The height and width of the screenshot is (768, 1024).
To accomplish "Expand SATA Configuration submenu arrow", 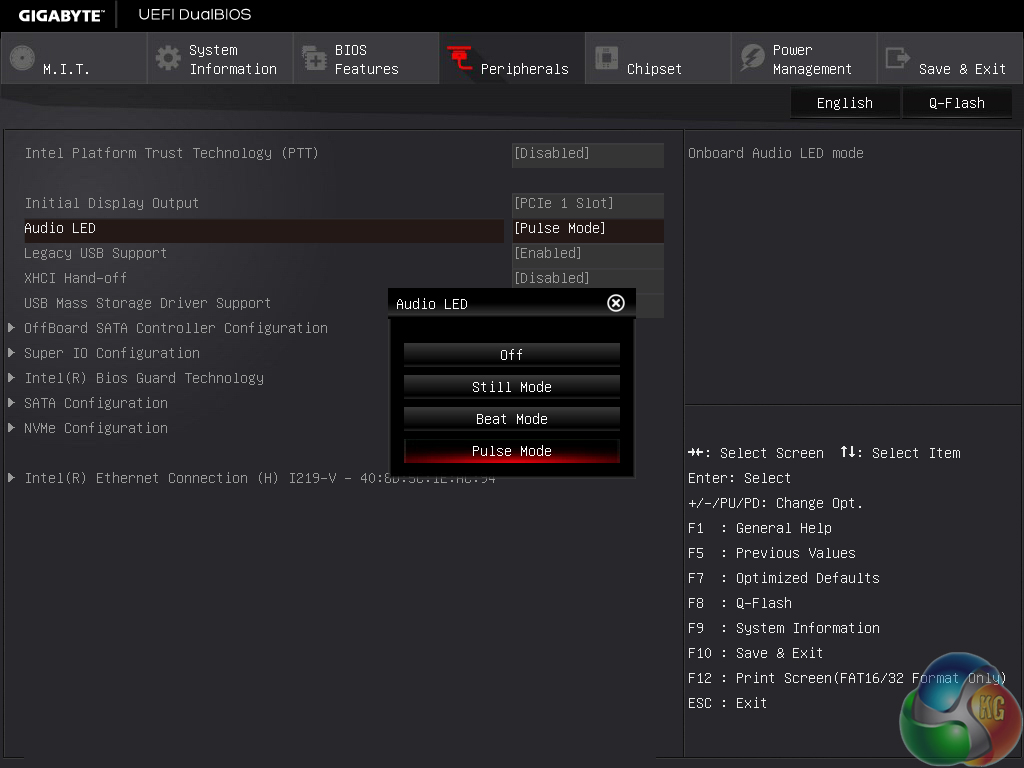I will click(x=11, y=403).
